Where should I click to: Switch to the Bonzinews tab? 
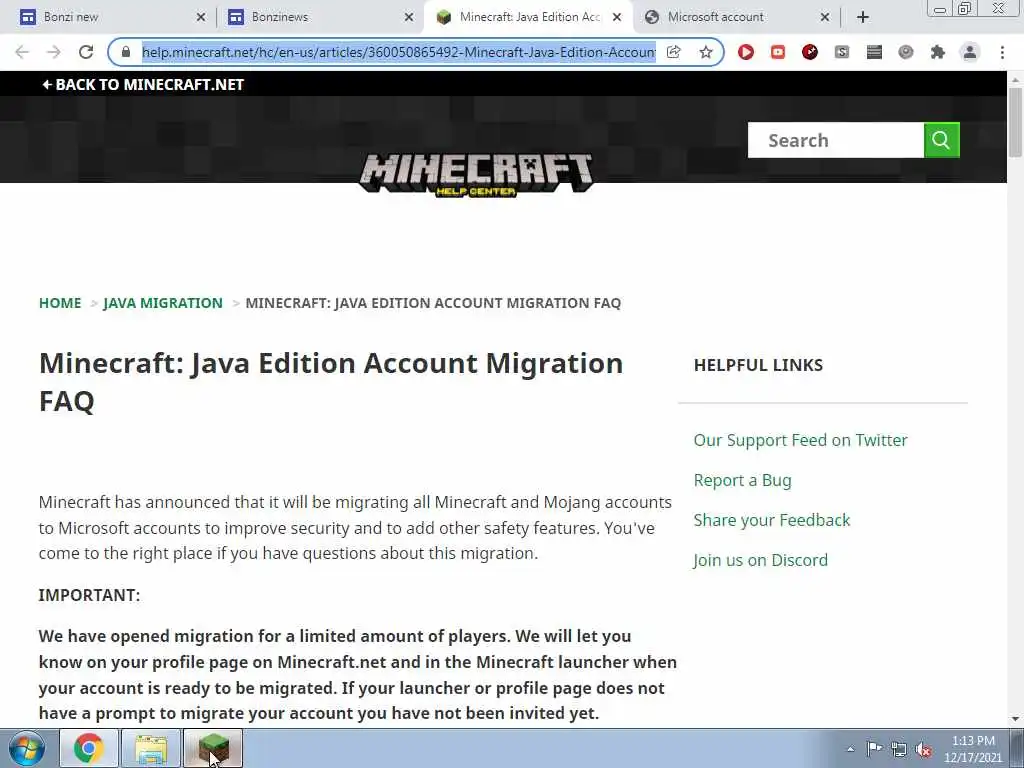320,17
